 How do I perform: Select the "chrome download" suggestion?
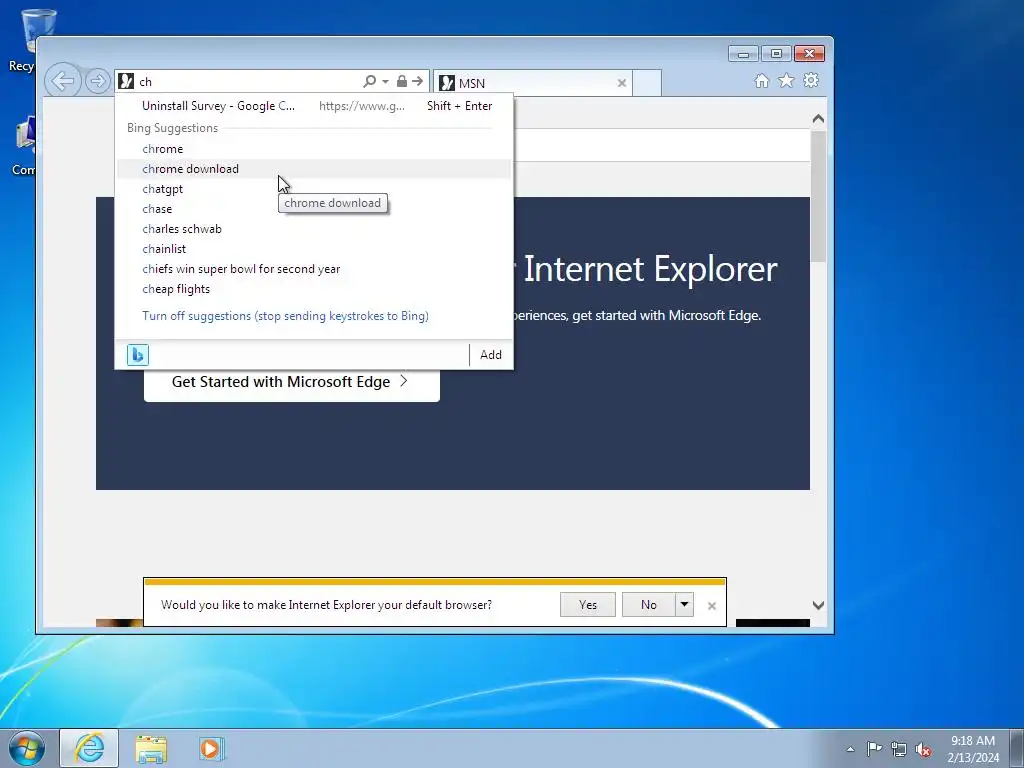[313, 168]
